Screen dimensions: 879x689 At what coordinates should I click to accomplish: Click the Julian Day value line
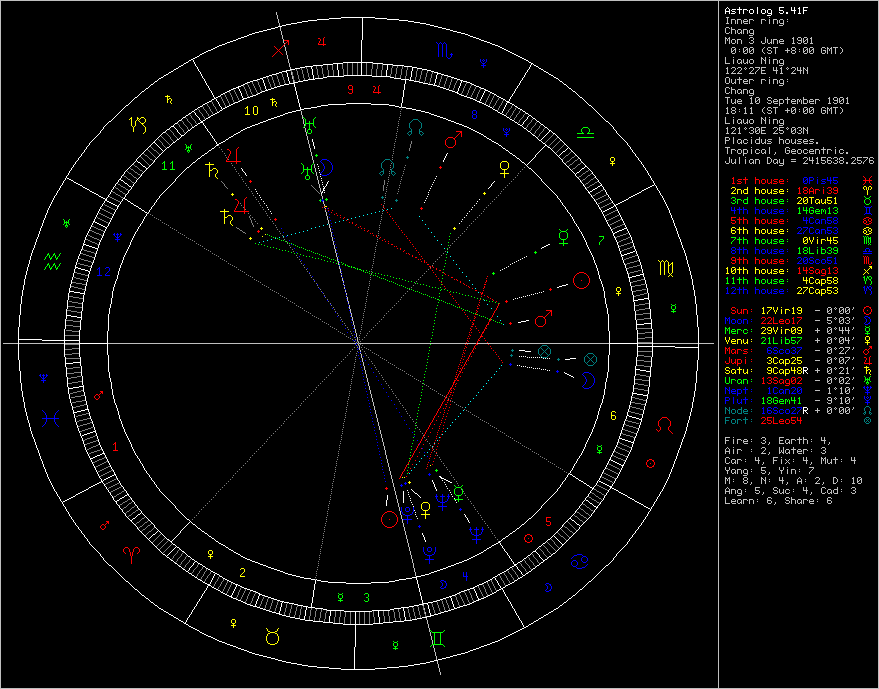[x=799, y=161]
